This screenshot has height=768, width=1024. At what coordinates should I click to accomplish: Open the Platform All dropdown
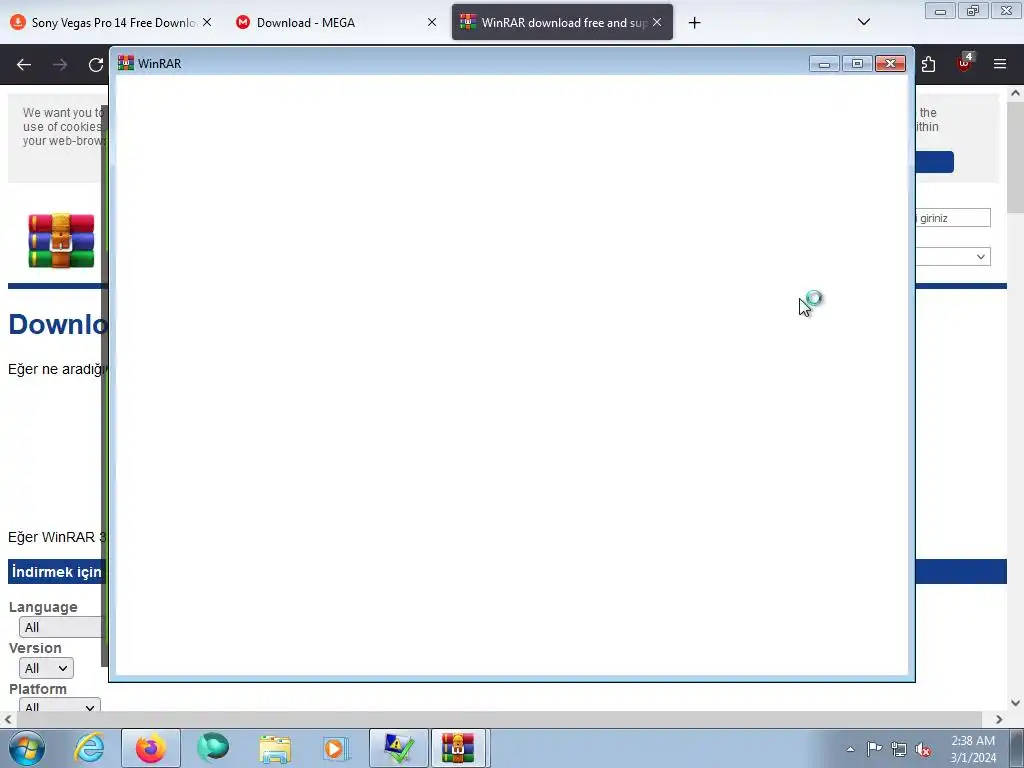coord(59,705)
